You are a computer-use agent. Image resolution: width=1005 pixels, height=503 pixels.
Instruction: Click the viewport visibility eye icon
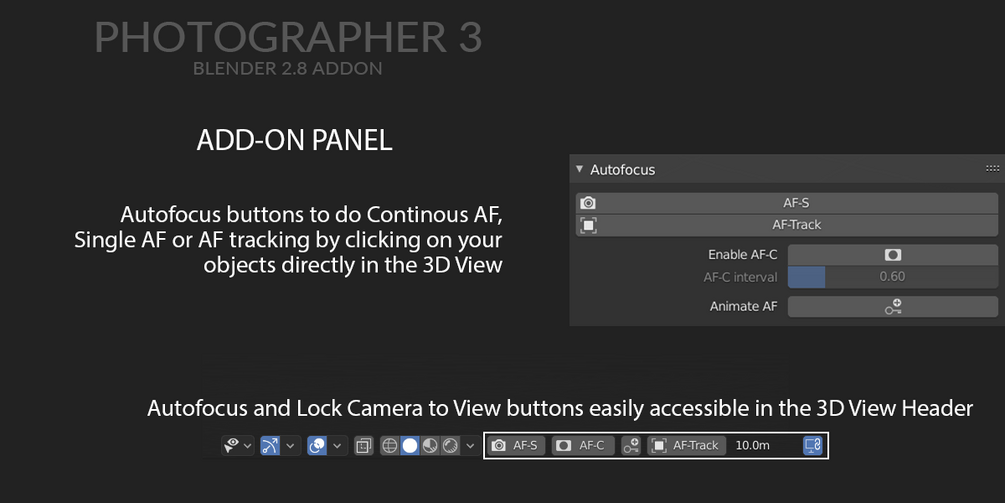(231, 445)
